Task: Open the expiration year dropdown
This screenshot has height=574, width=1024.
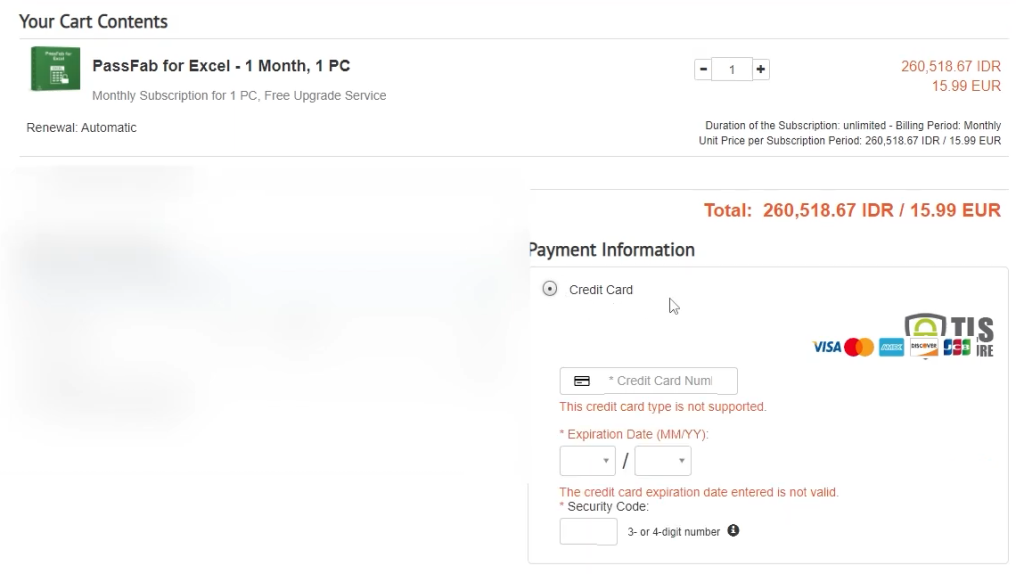Action: (662, 461)
